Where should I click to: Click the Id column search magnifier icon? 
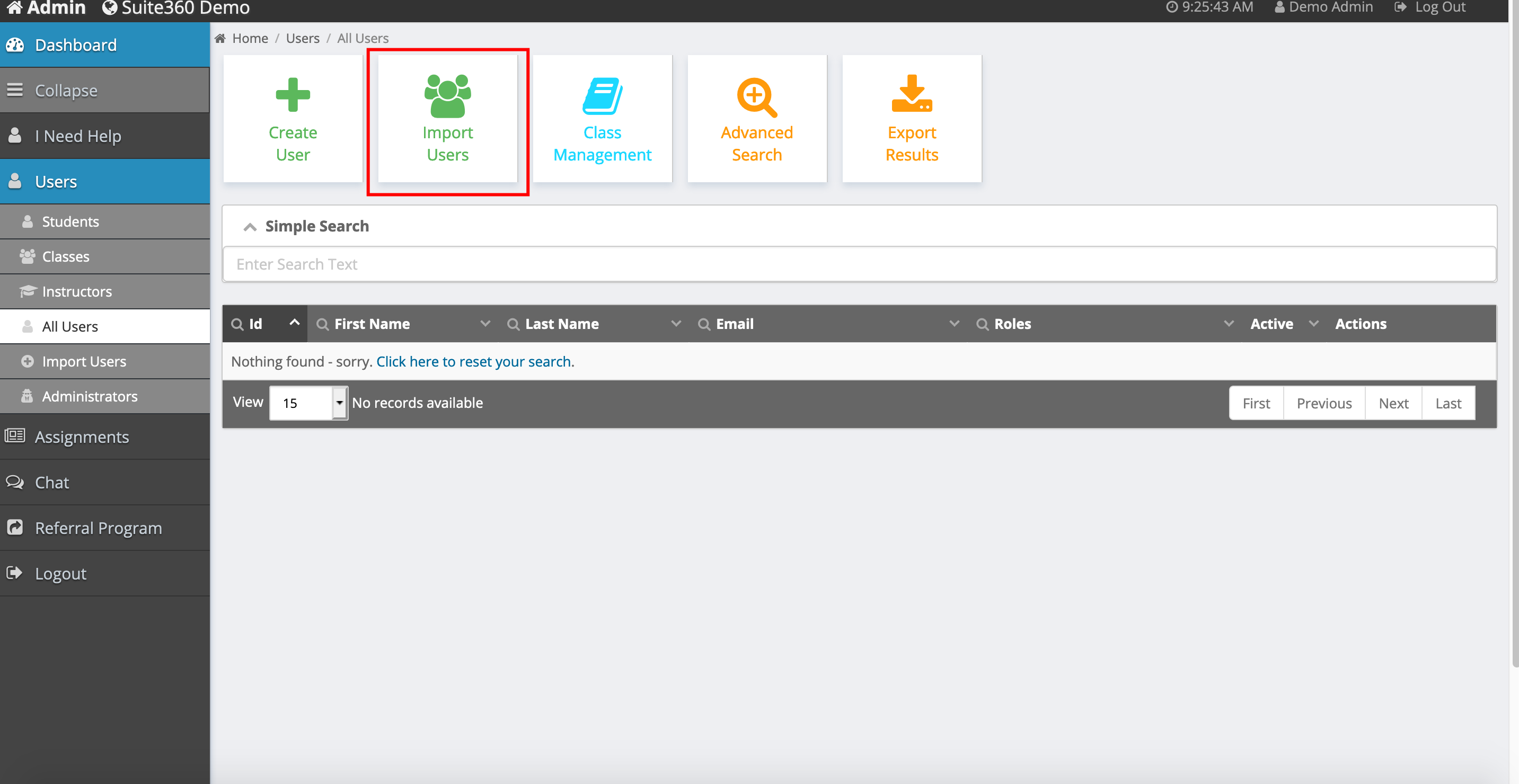pos(237,324)
